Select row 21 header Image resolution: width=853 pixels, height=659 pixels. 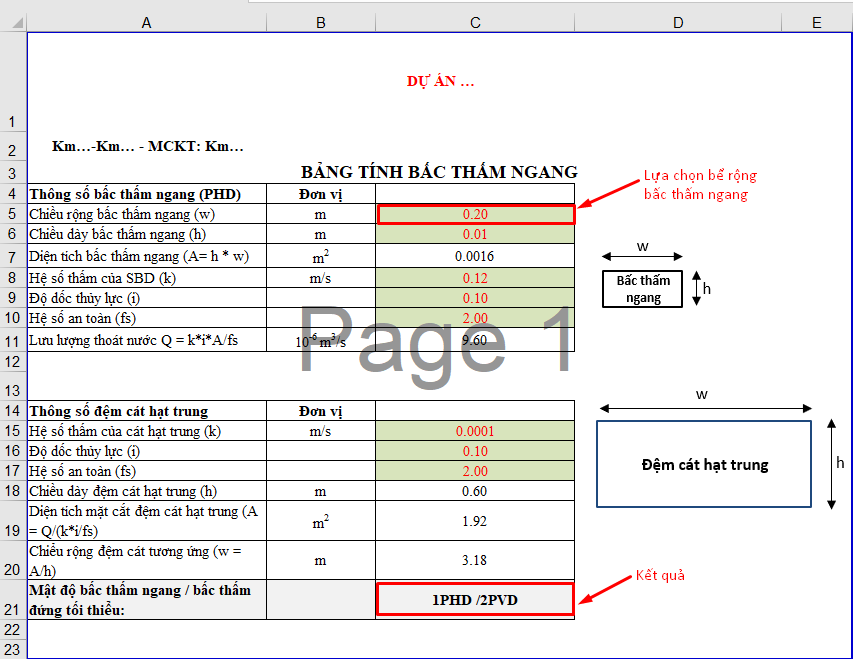click(x=13, y=610)
